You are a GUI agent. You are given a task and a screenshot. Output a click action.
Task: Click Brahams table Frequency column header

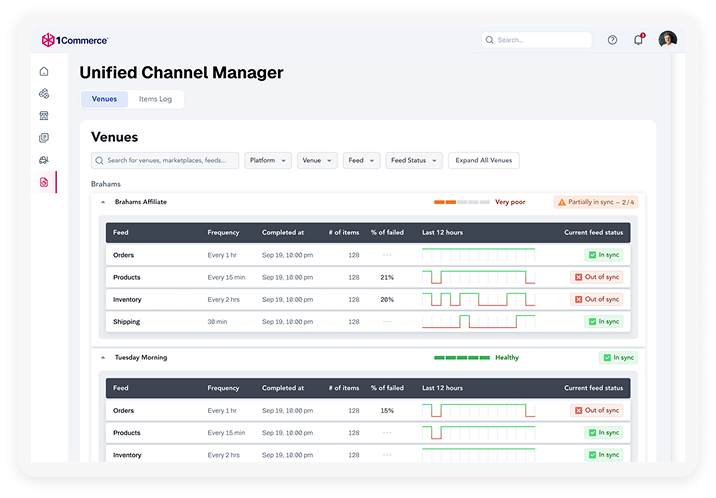pyautogui.click(x=223, y=233)
